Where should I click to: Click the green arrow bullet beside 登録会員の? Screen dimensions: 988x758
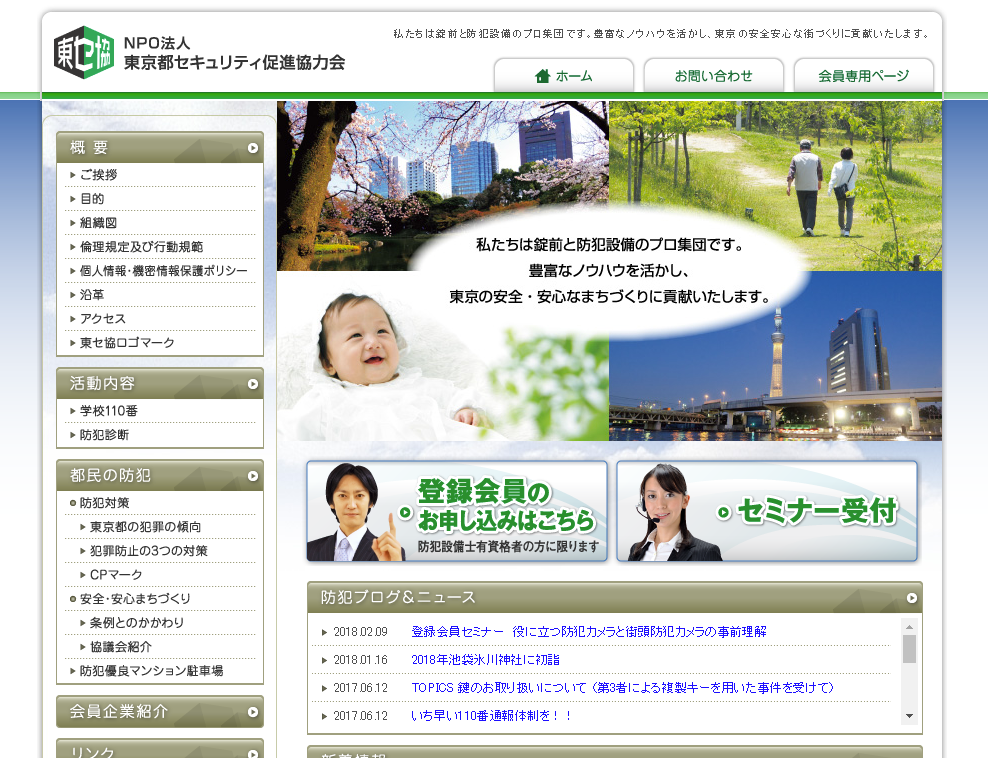(x=406, y=512)
